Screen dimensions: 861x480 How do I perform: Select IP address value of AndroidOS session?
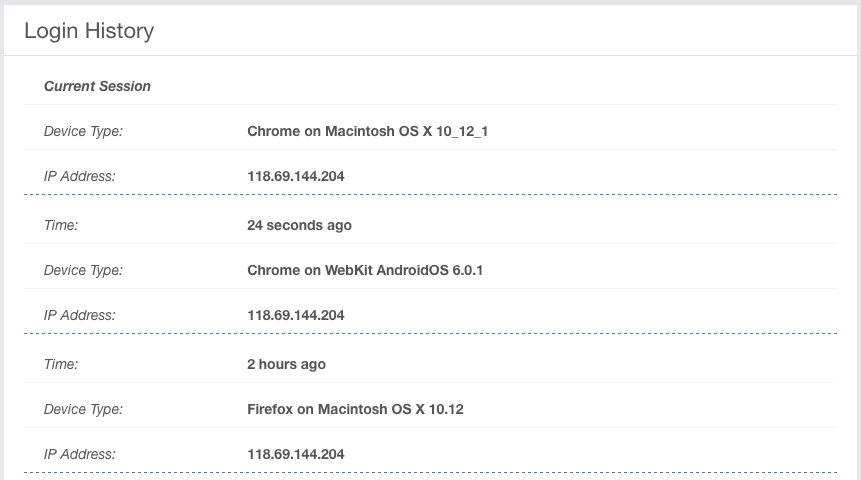tap(295, 315)
